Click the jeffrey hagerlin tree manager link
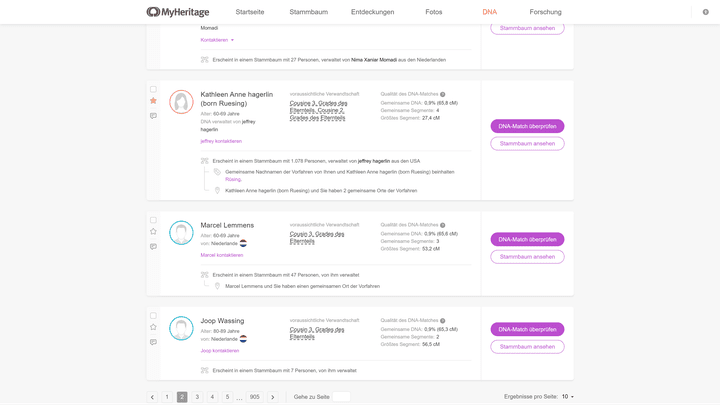 [x=374, y=161]
